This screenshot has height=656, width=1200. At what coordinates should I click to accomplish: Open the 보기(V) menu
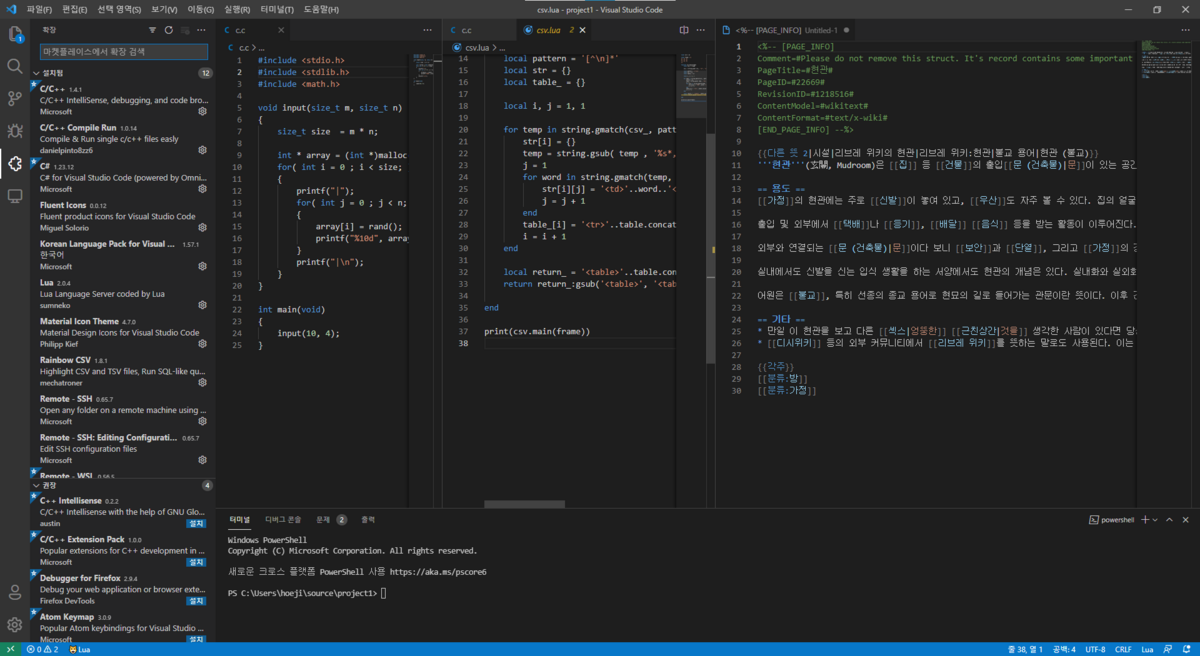tap(164, 9)
